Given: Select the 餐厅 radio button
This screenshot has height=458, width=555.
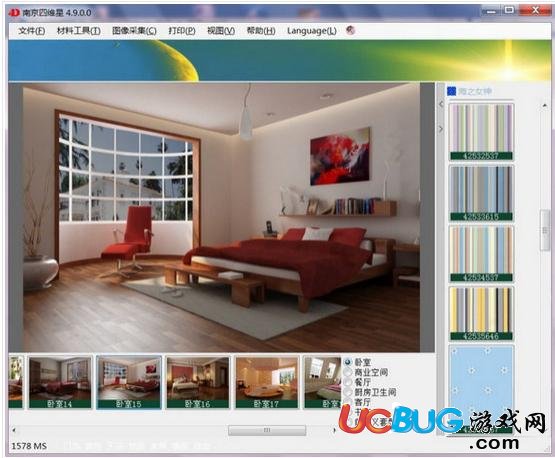Looking at the screenshot, I should 348,382.
